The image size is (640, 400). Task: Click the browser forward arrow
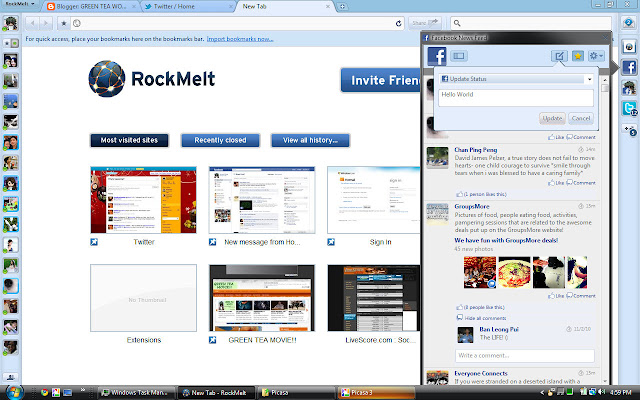coord(46,23)
